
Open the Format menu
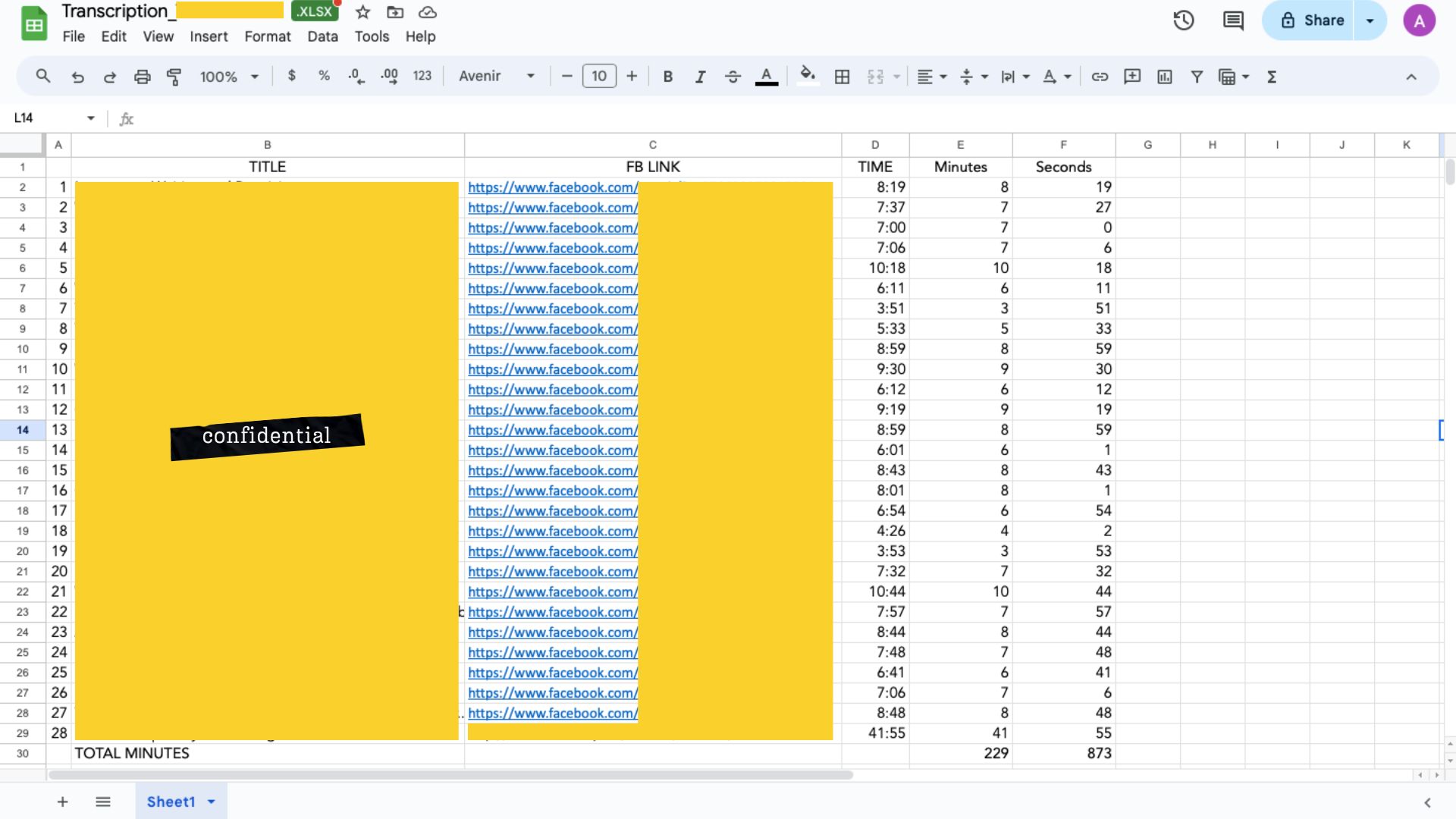click(x=268, y=36)
